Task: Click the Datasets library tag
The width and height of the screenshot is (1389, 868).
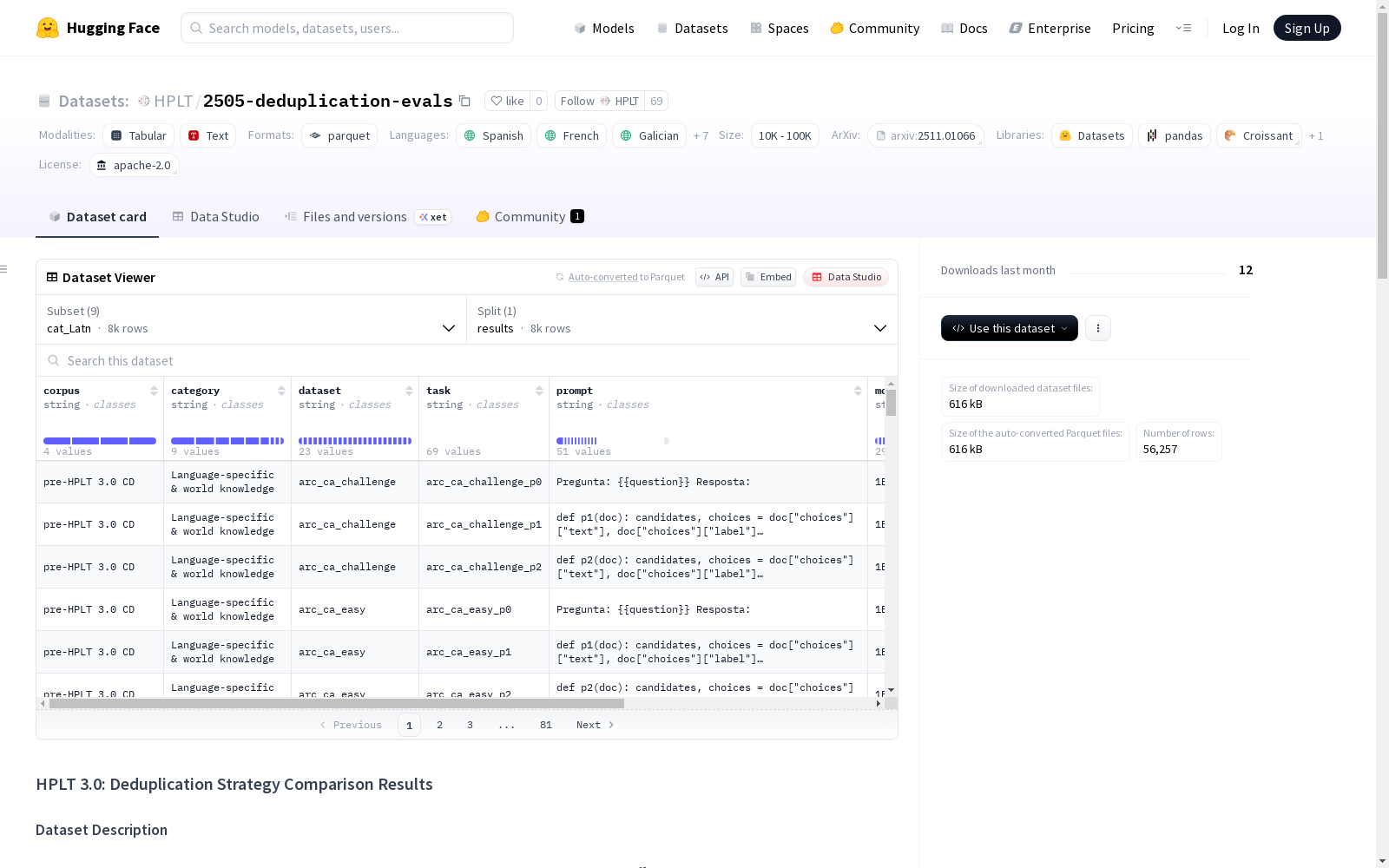Action: point(1092,135)
